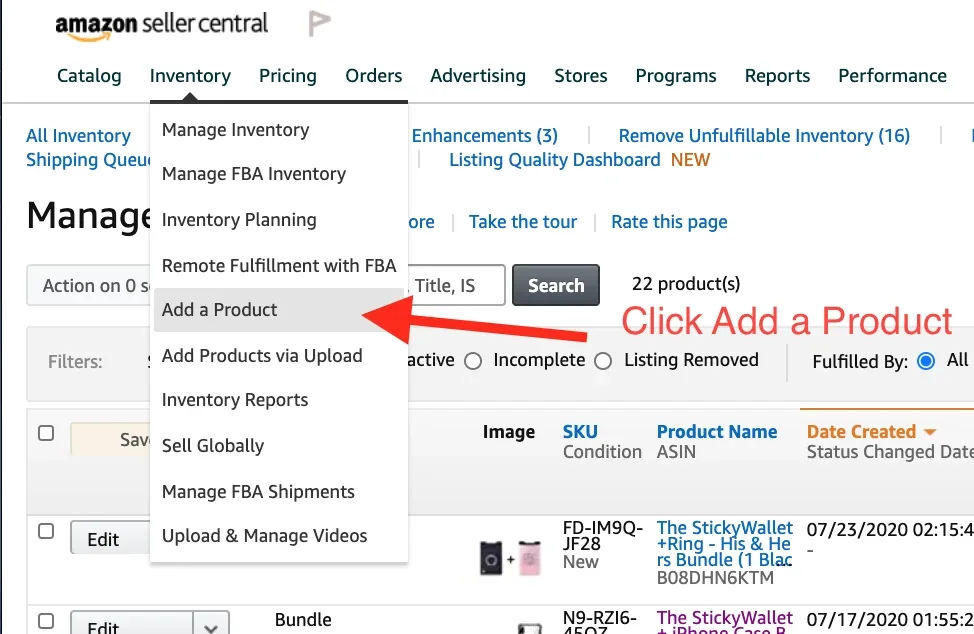Image resolution: width=974 pixels, height=634 pixels.
Task: Open the His & Hers Bundle product thumbnail
Action: coord(510,558)
